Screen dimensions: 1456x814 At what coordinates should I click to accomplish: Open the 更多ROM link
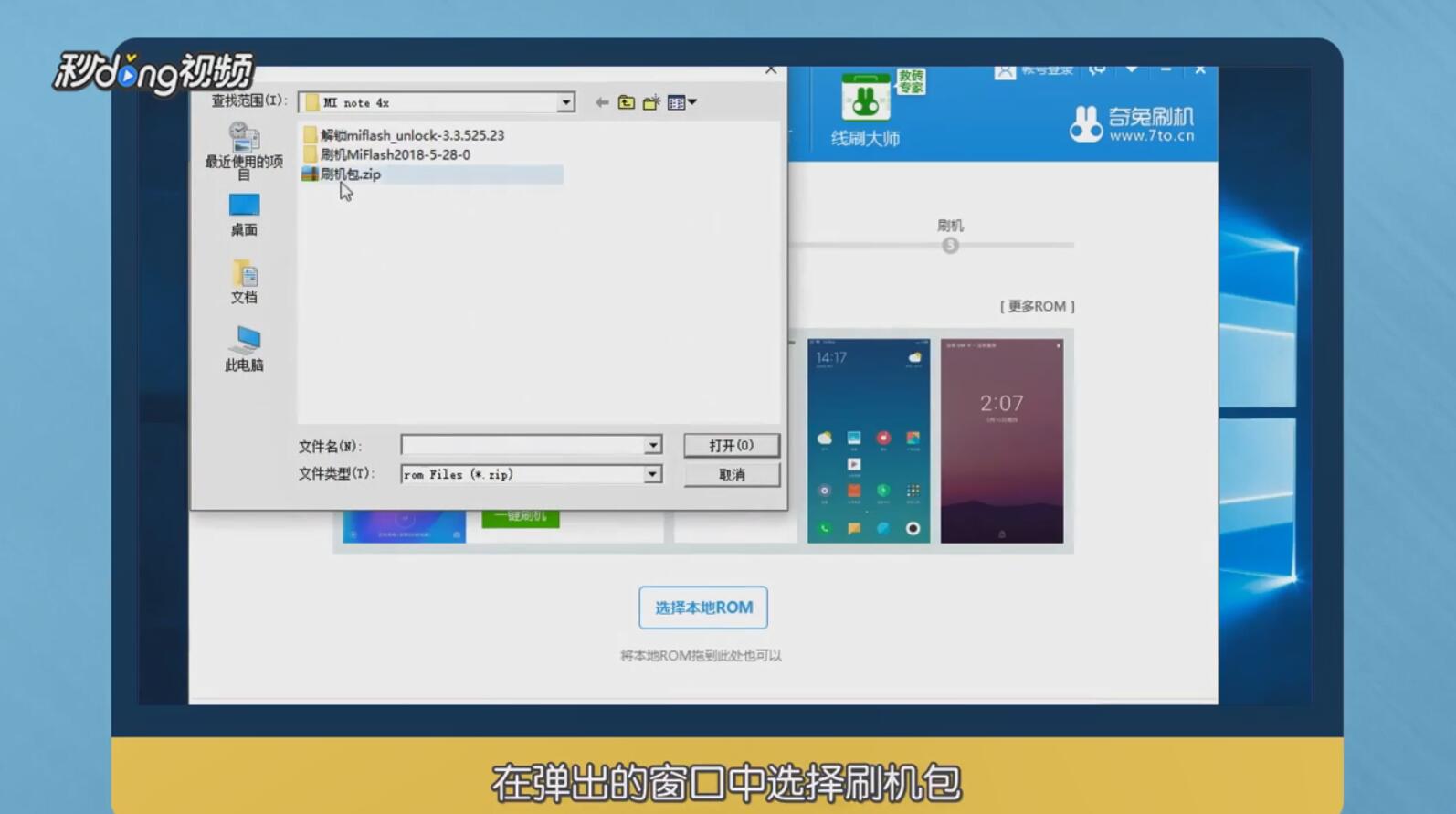click(1037, 306)
